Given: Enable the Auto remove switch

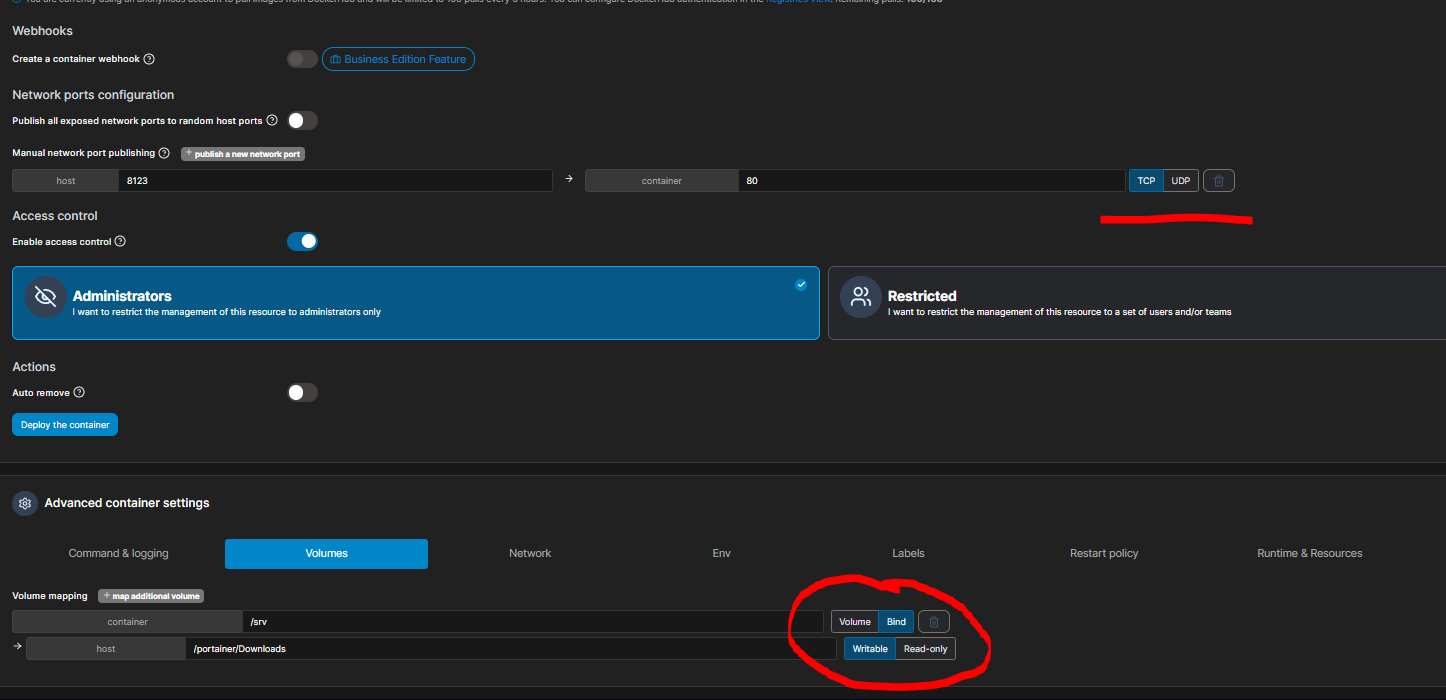Looking at the screenshot, I should 302,393.
